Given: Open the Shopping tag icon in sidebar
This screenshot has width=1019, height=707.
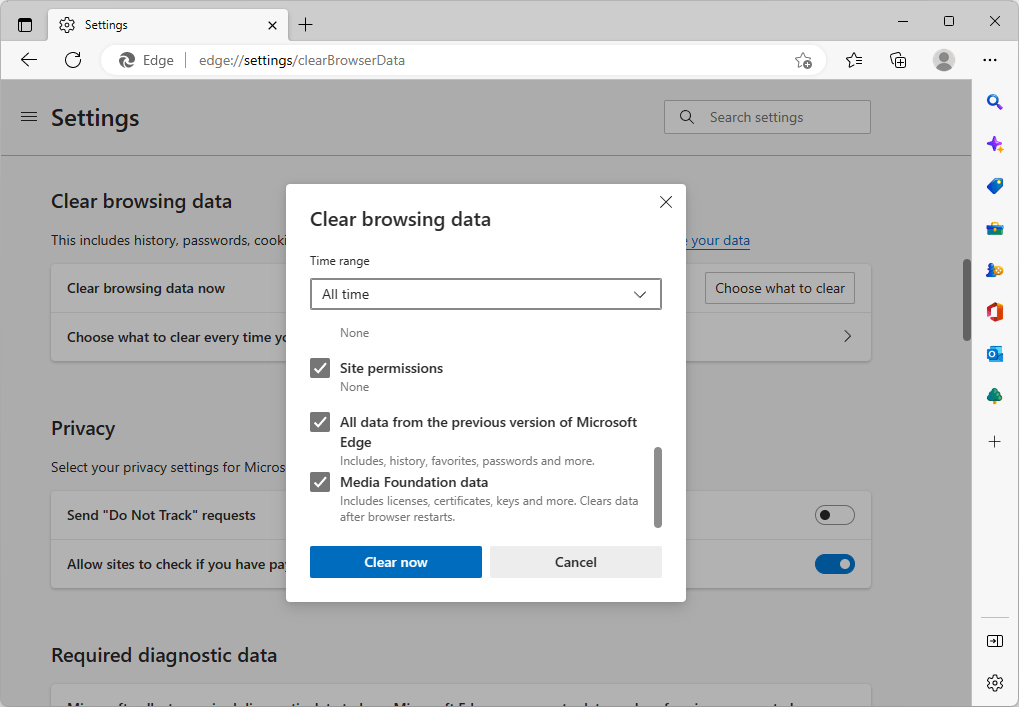Looking at the screenshot, I should pos(994,186).
